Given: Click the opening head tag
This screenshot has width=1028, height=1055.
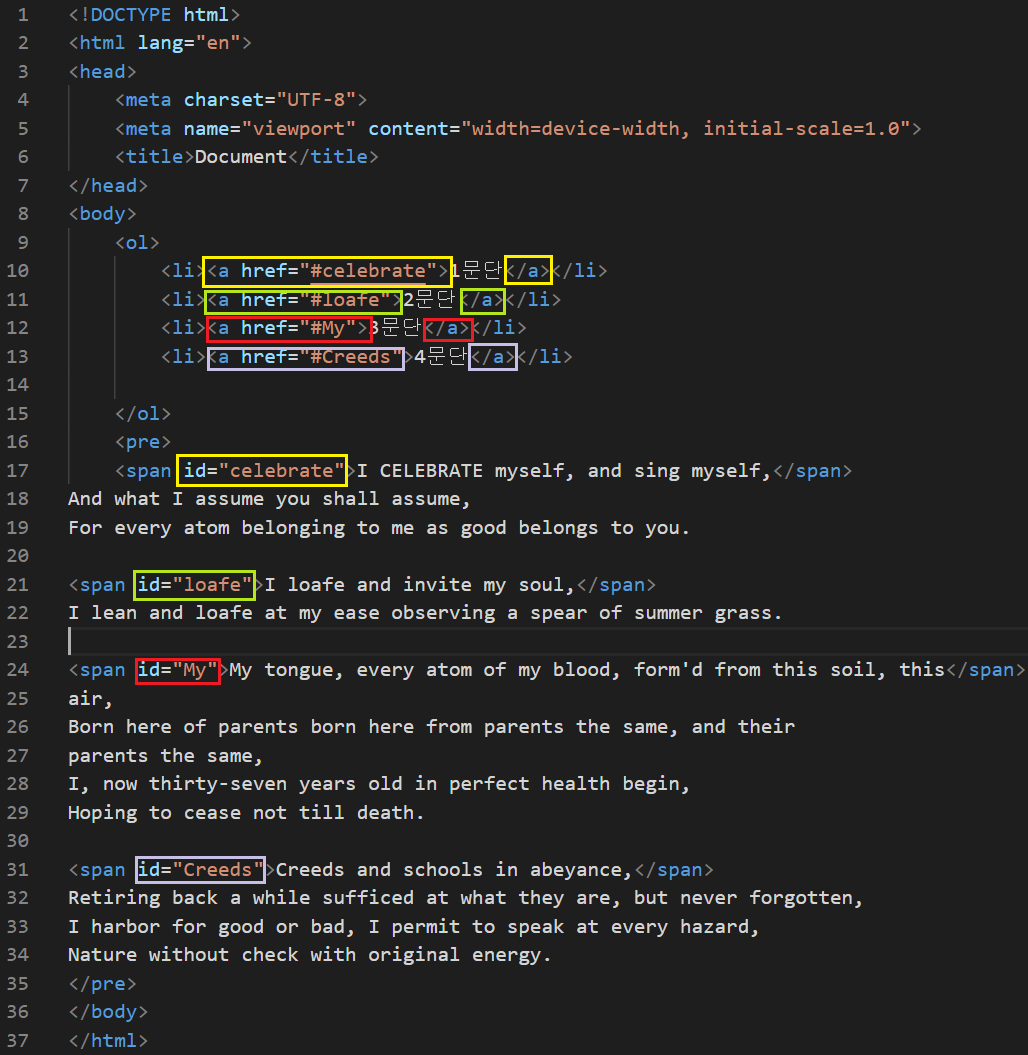Looking at the screenshot, I should (x=102, y=72).
